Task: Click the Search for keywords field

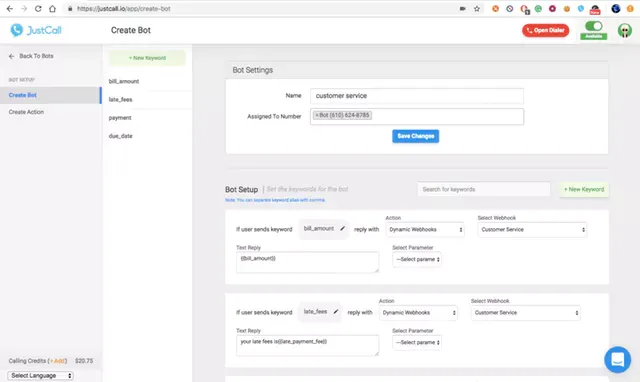Action: pos(484,189)
